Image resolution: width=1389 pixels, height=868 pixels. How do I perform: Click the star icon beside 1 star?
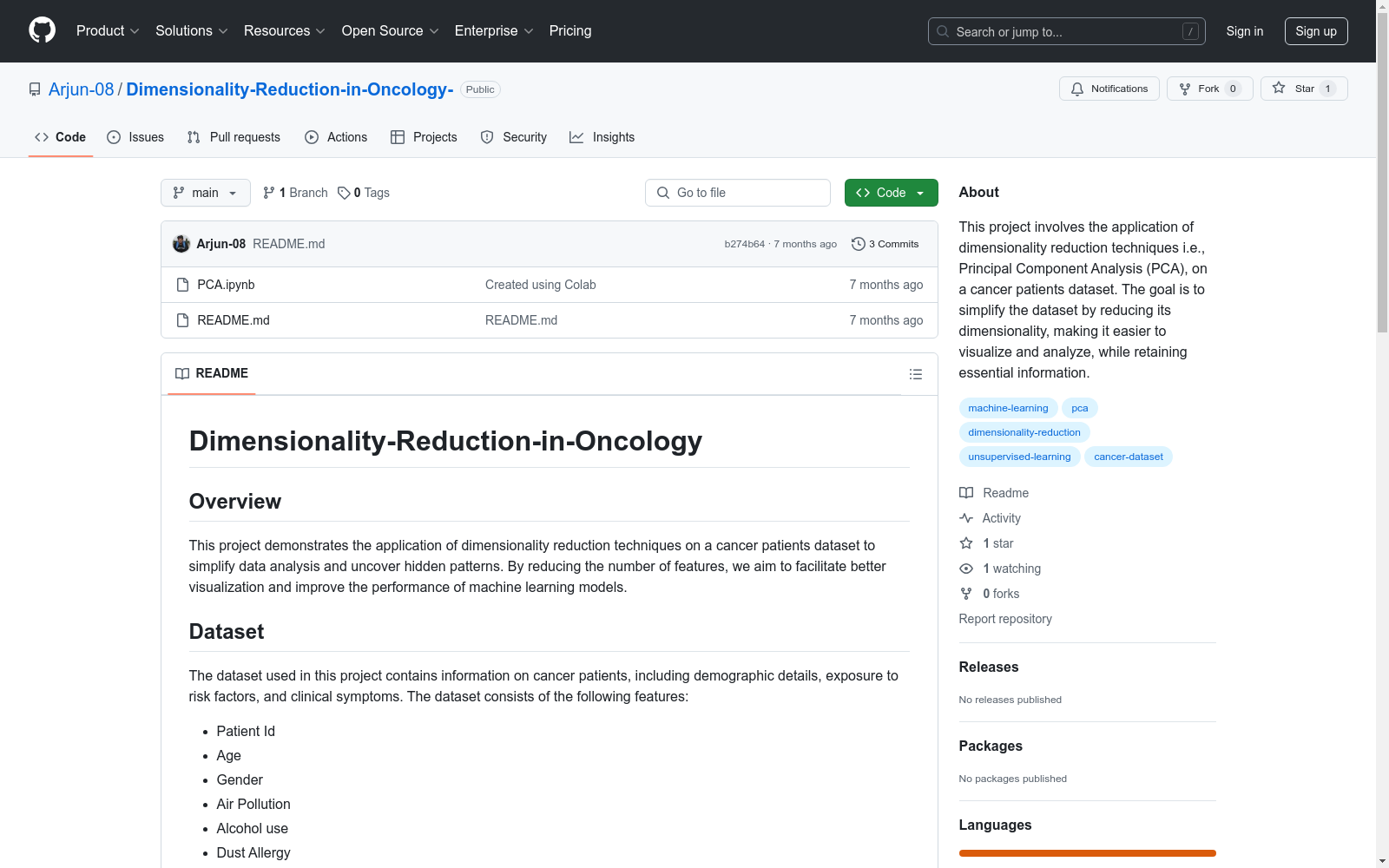(966, 543)
